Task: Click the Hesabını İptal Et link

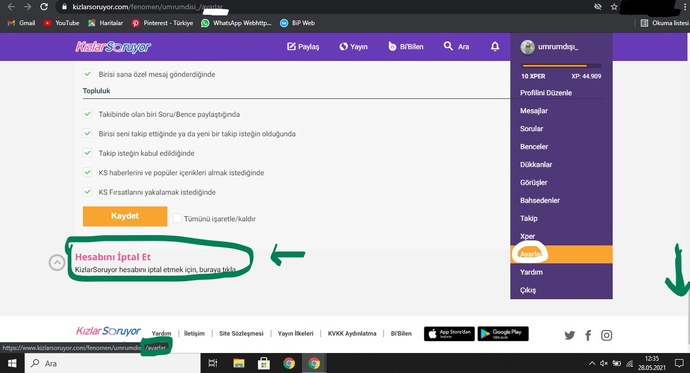Action: click(x=113, y=257)
